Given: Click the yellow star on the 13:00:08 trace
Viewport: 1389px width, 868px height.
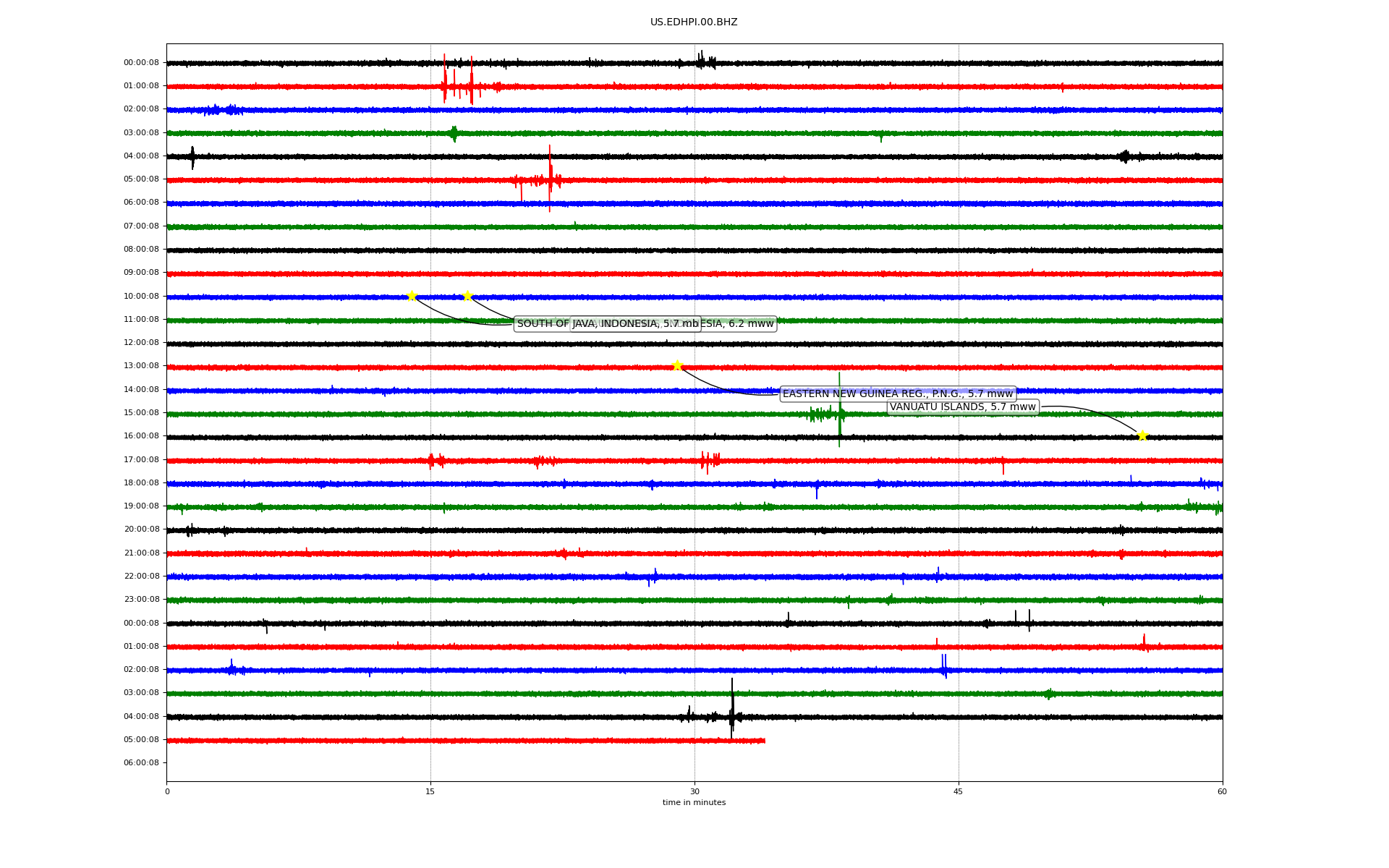Looking at the screenshot, I should pos(677,365).
